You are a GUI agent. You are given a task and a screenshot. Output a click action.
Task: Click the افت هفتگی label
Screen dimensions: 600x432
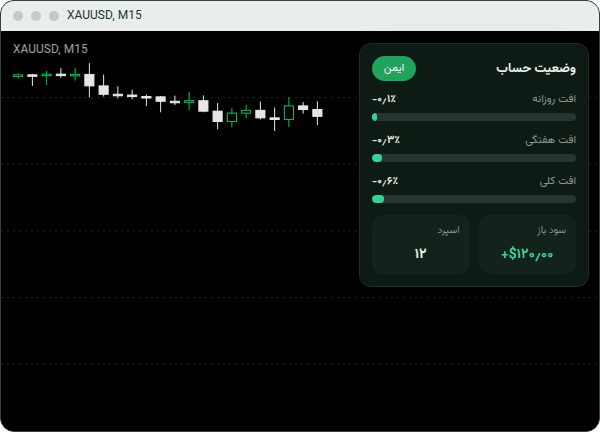(550, 140)
